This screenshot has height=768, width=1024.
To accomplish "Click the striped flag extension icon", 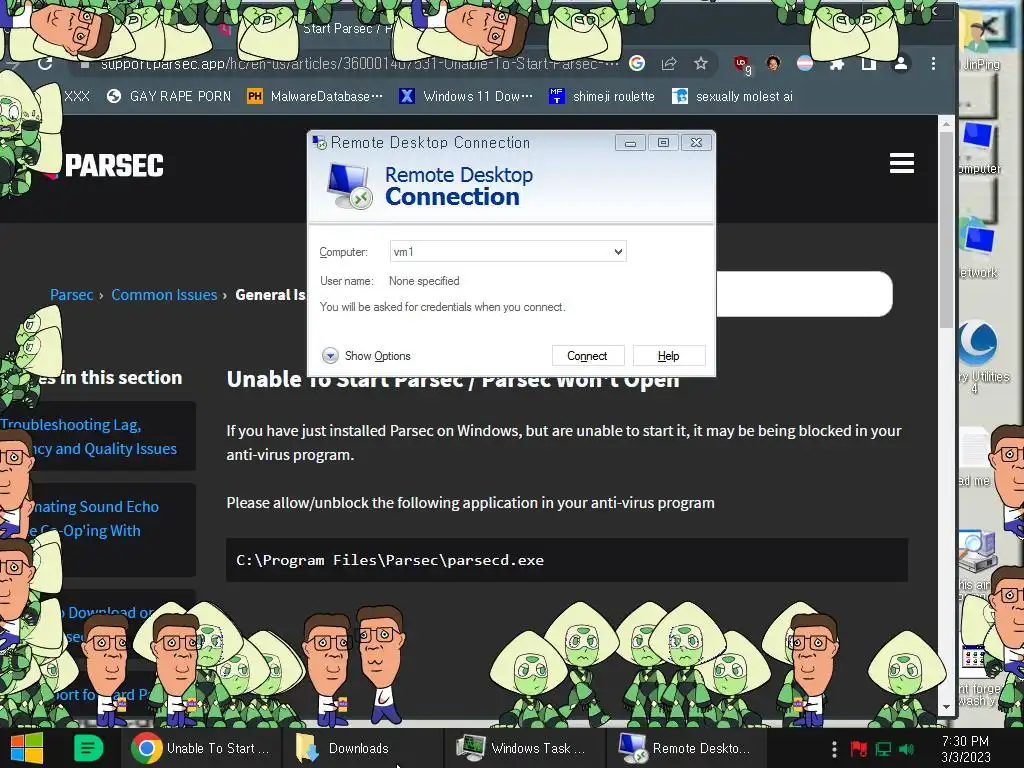I will [805, 63].
